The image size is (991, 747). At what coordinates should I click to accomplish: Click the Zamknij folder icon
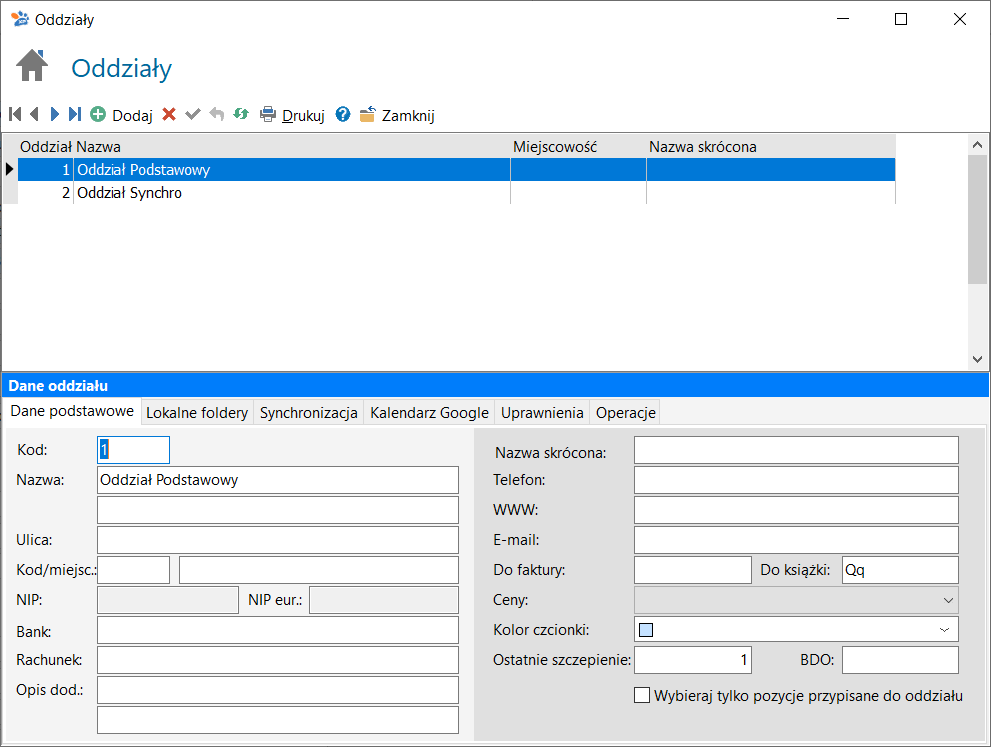(367, 114)
